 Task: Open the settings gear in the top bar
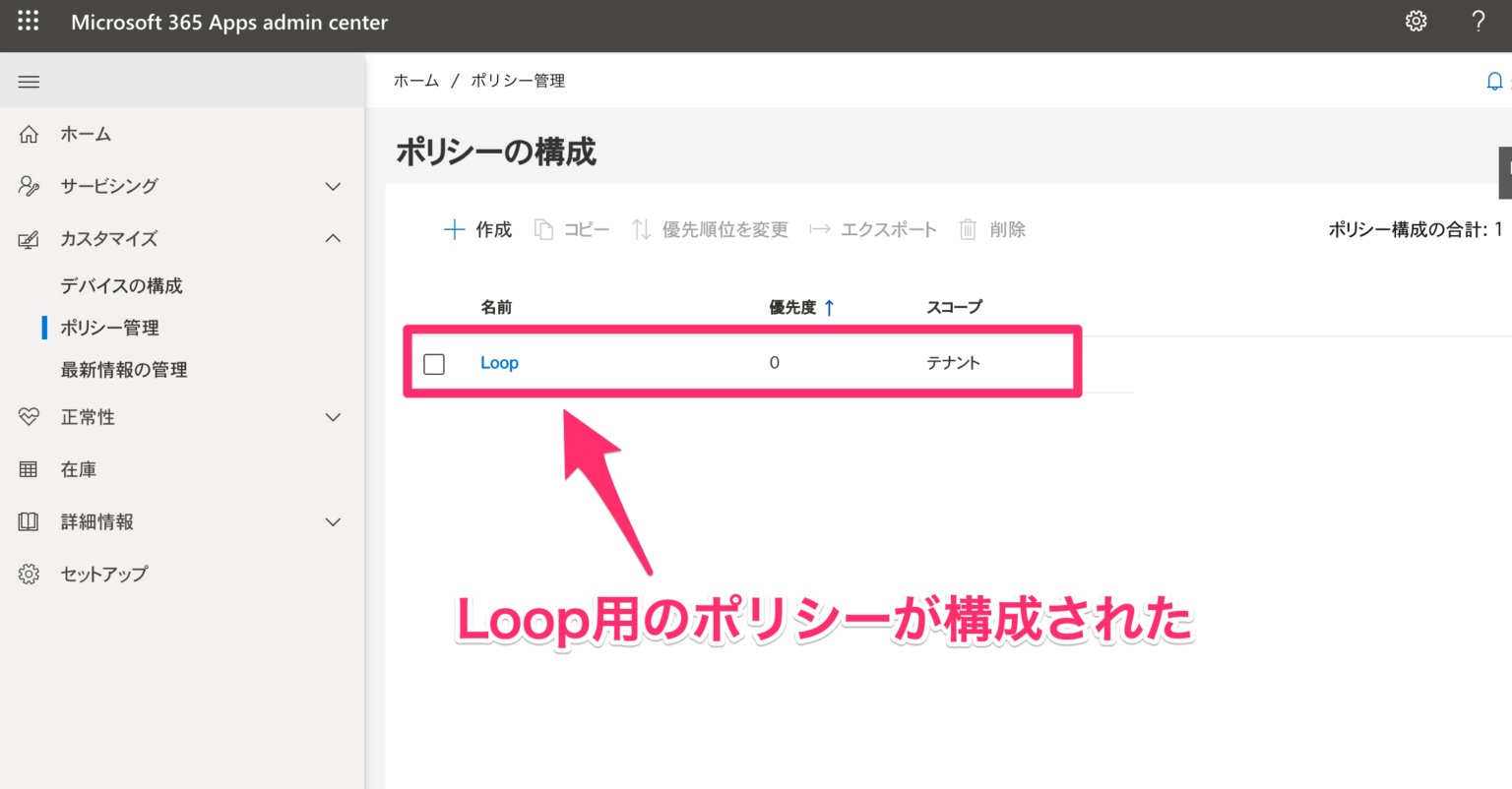tap(1416, 21)
